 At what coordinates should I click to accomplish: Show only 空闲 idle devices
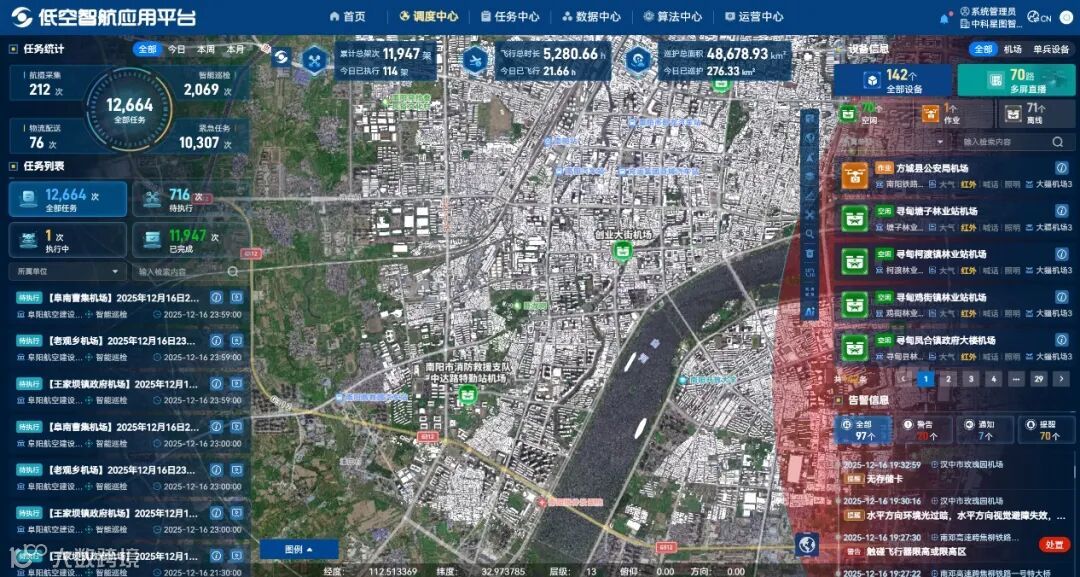[872, 114]
